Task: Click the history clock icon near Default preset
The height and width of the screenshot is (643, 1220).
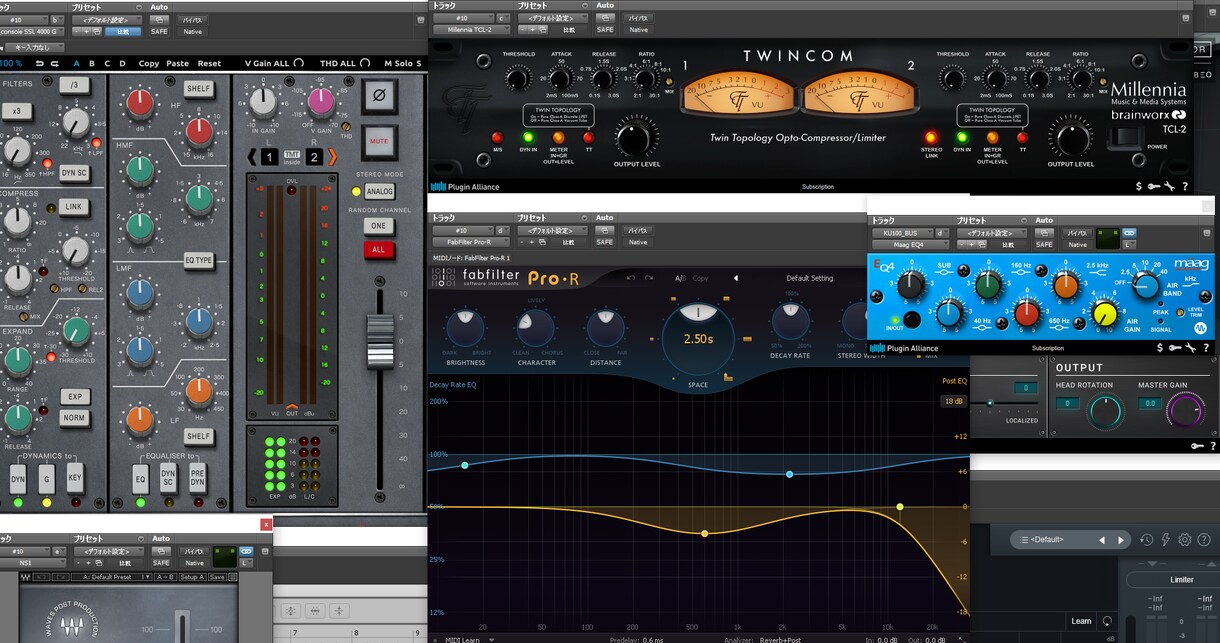Action: pyautogui.click(x=1146, y=540)
